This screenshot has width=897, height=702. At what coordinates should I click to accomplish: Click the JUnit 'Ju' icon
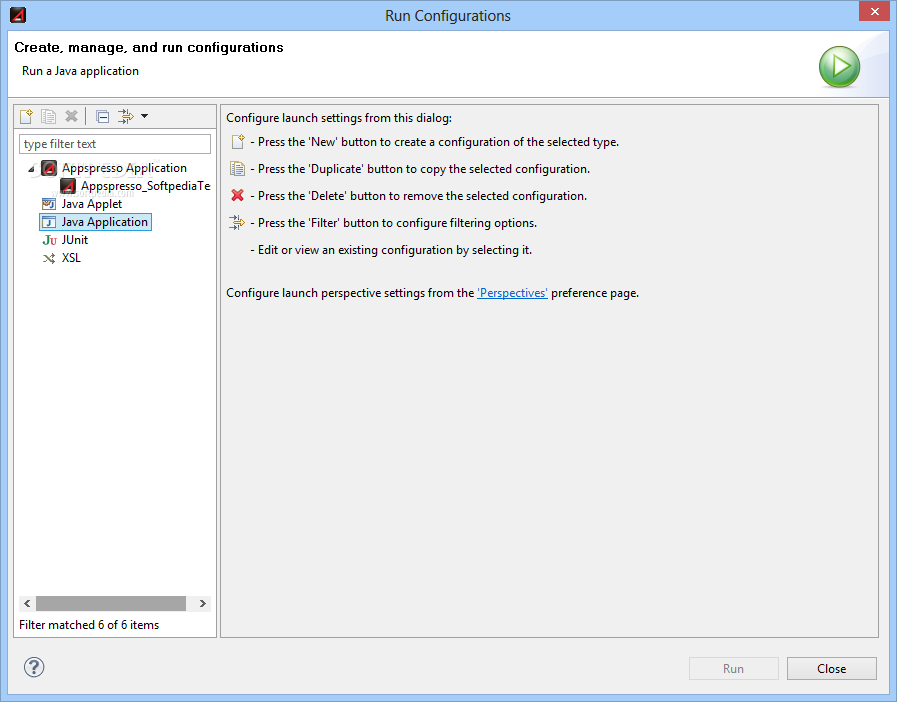pyautogui.click(x=49, y=240)
